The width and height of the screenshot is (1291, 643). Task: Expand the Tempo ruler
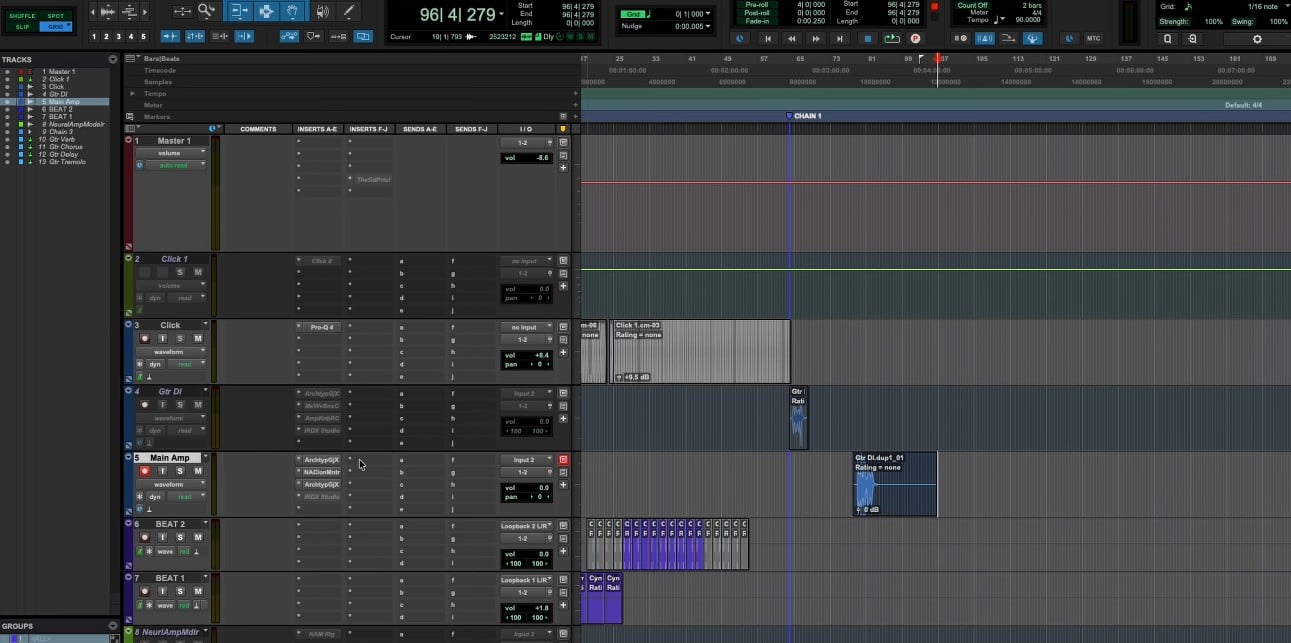[132, 93]
